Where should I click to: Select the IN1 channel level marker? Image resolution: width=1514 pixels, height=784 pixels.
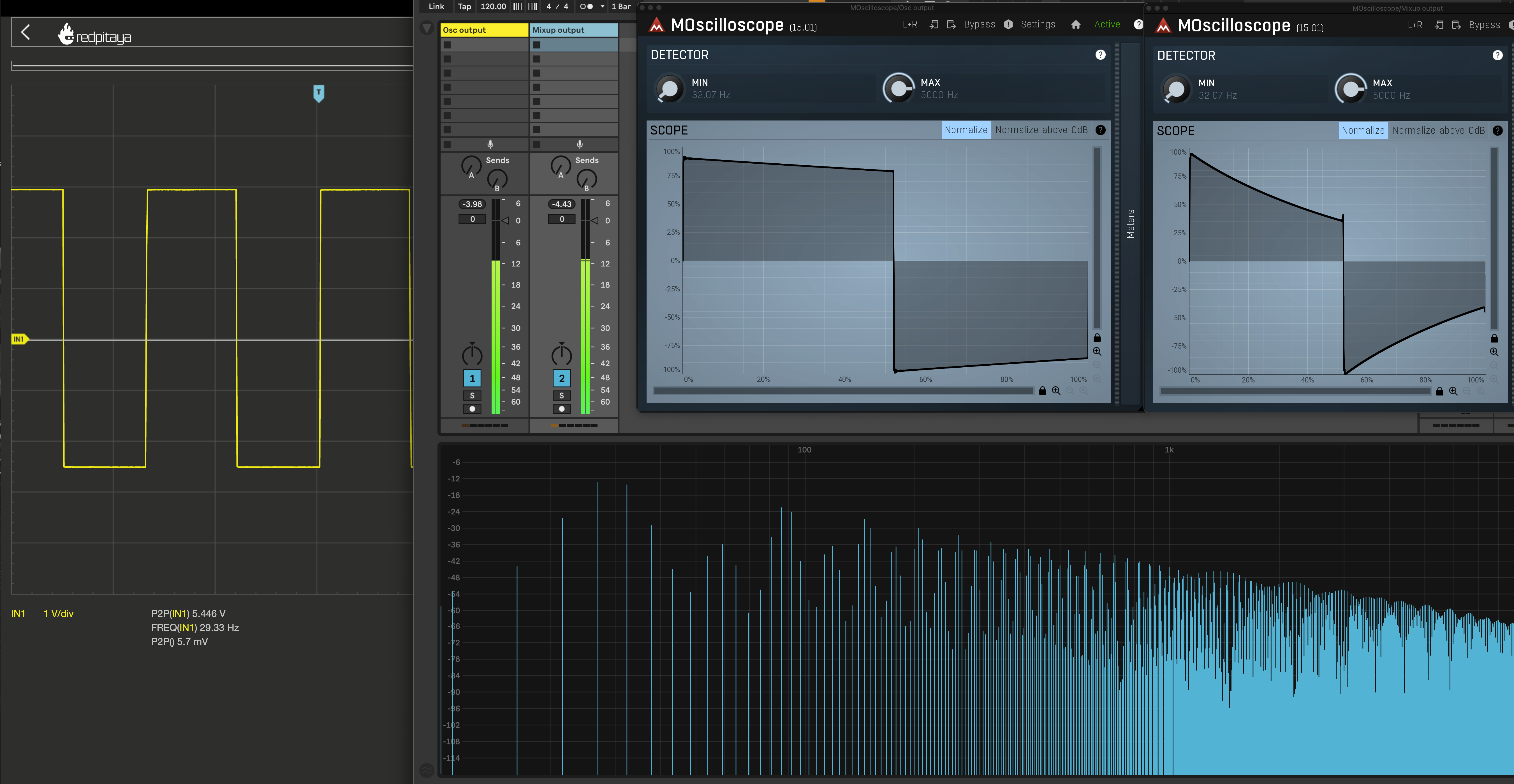click(19, 339)
